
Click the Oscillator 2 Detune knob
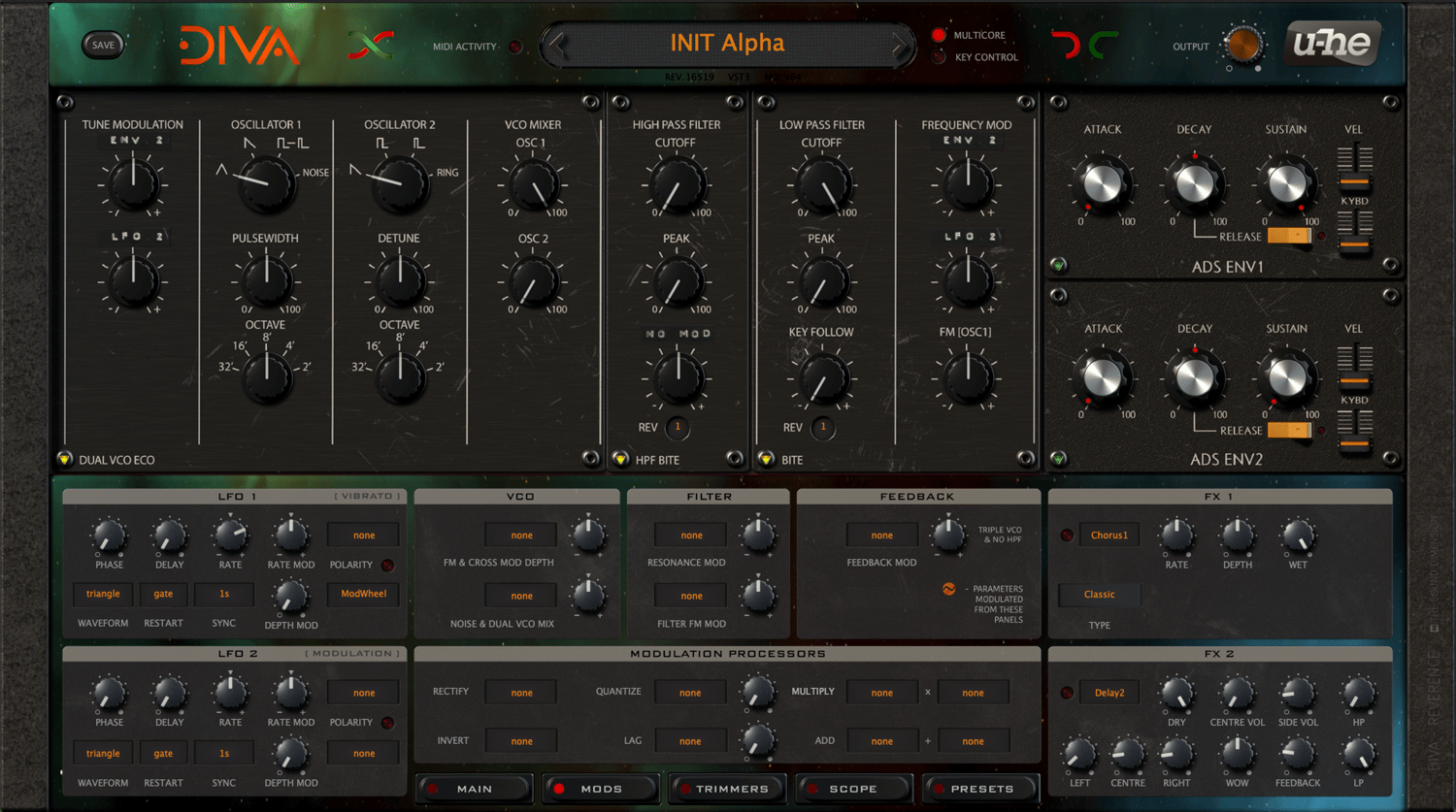click(x=400, y=280)
